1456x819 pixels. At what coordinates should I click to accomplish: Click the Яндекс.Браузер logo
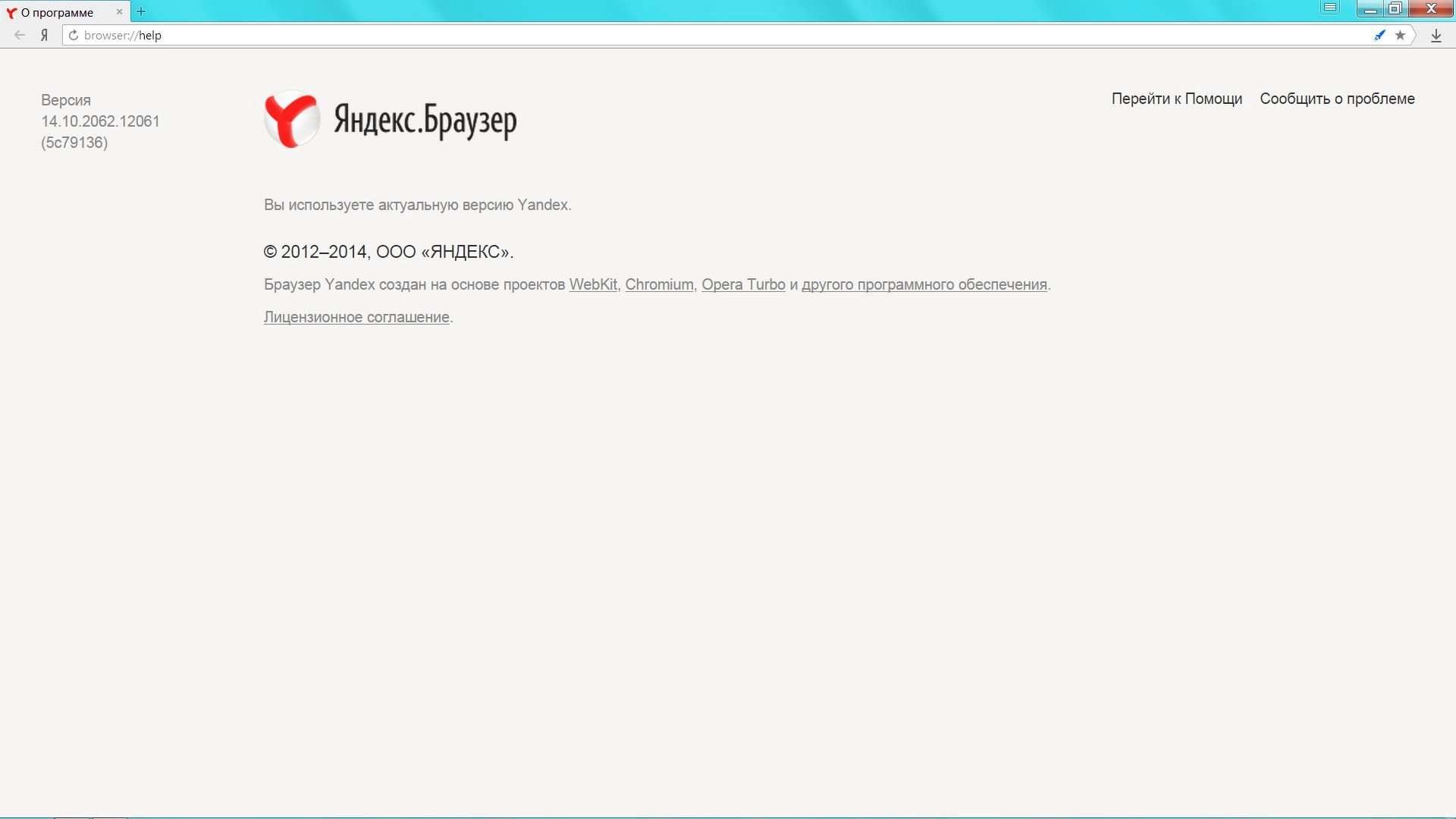pos(391,120)
